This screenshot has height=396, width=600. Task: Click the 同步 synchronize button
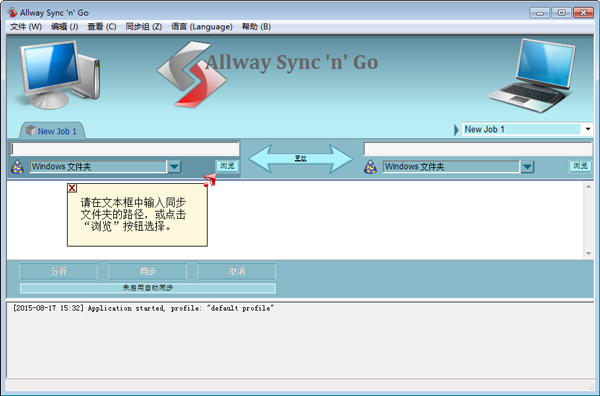click(147, 271)
